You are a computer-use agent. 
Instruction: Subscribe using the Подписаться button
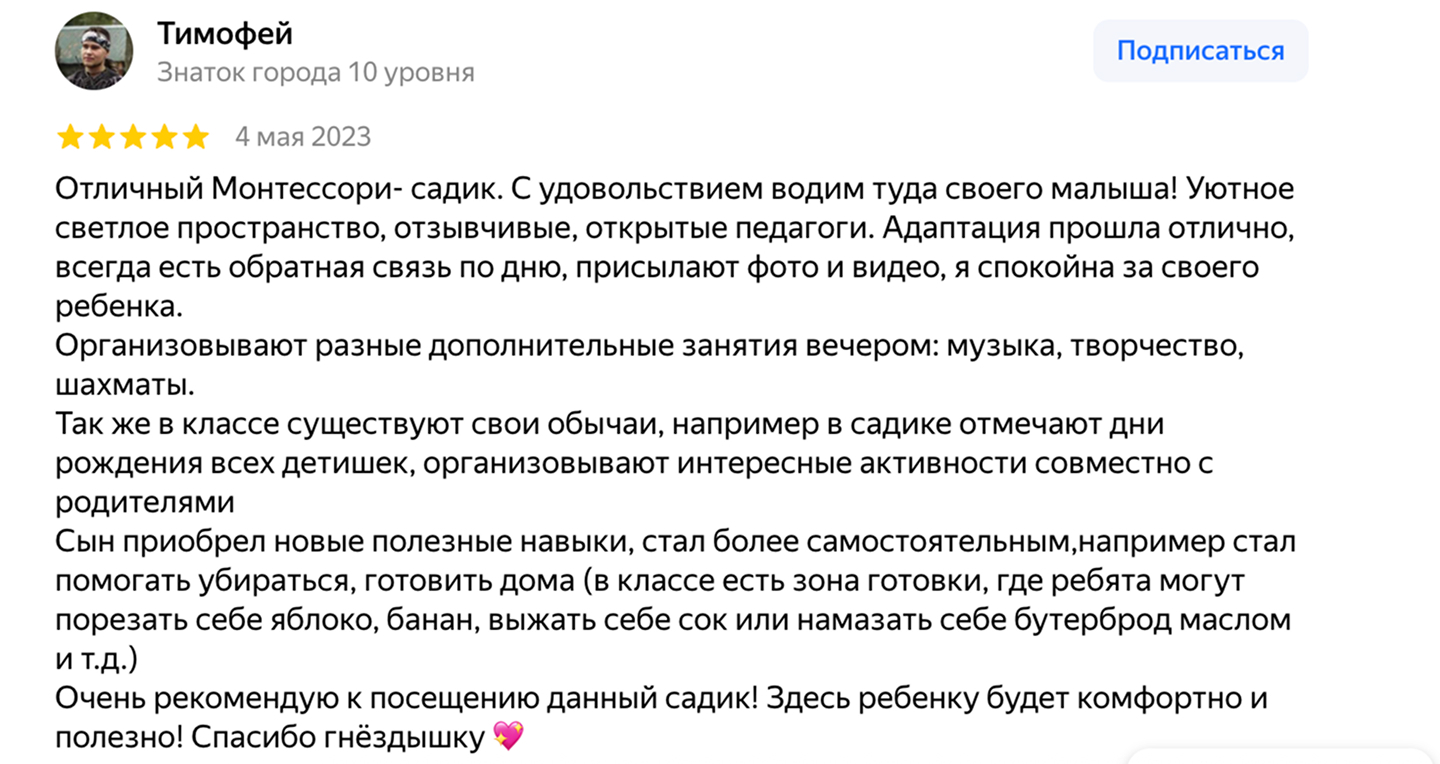click(1200, 51)
